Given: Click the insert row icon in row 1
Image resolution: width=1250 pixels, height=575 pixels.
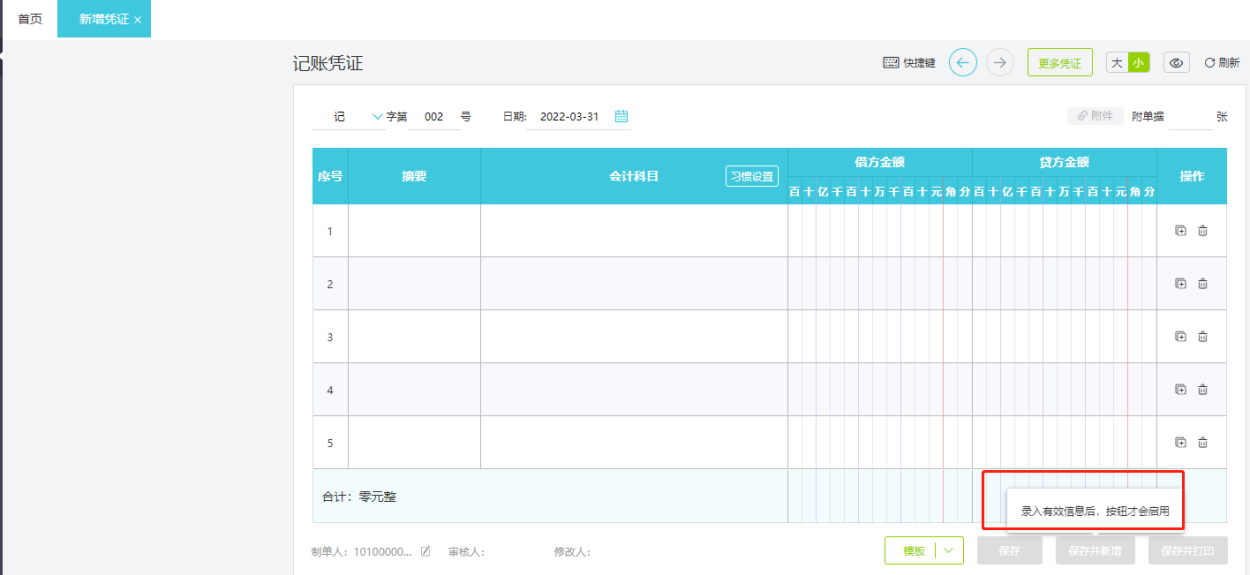Looking at the screenshot, I should [x=1180, y=231].
